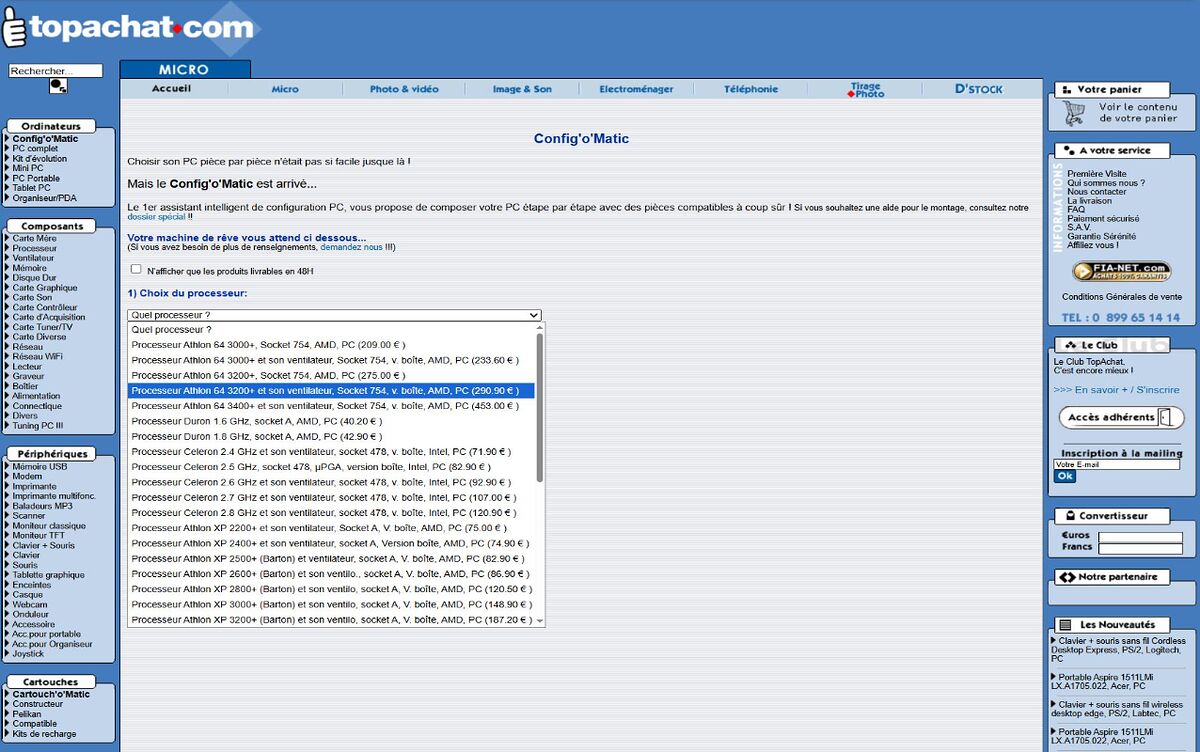
Task: Open Affiliez vous link
Action: click(1093, 245)
